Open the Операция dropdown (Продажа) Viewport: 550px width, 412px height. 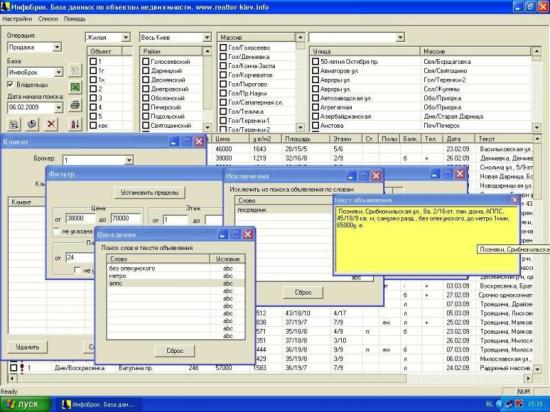click(57, 47)
